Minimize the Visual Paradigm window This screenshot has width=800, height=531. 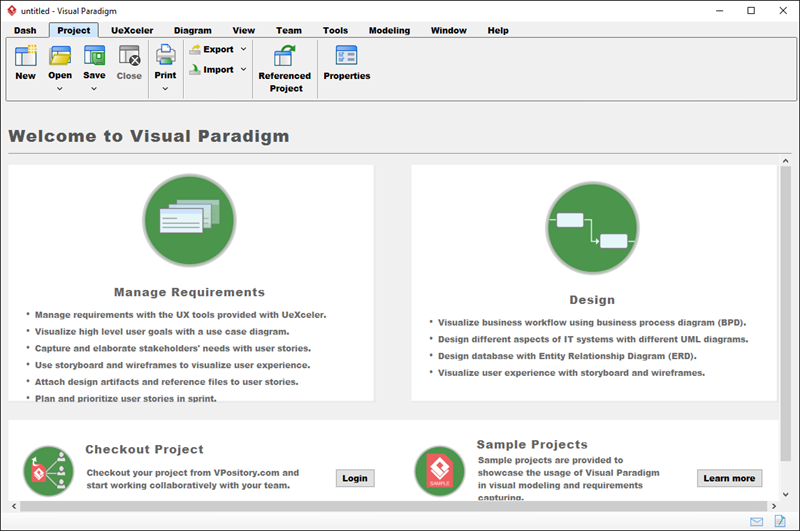719,11
